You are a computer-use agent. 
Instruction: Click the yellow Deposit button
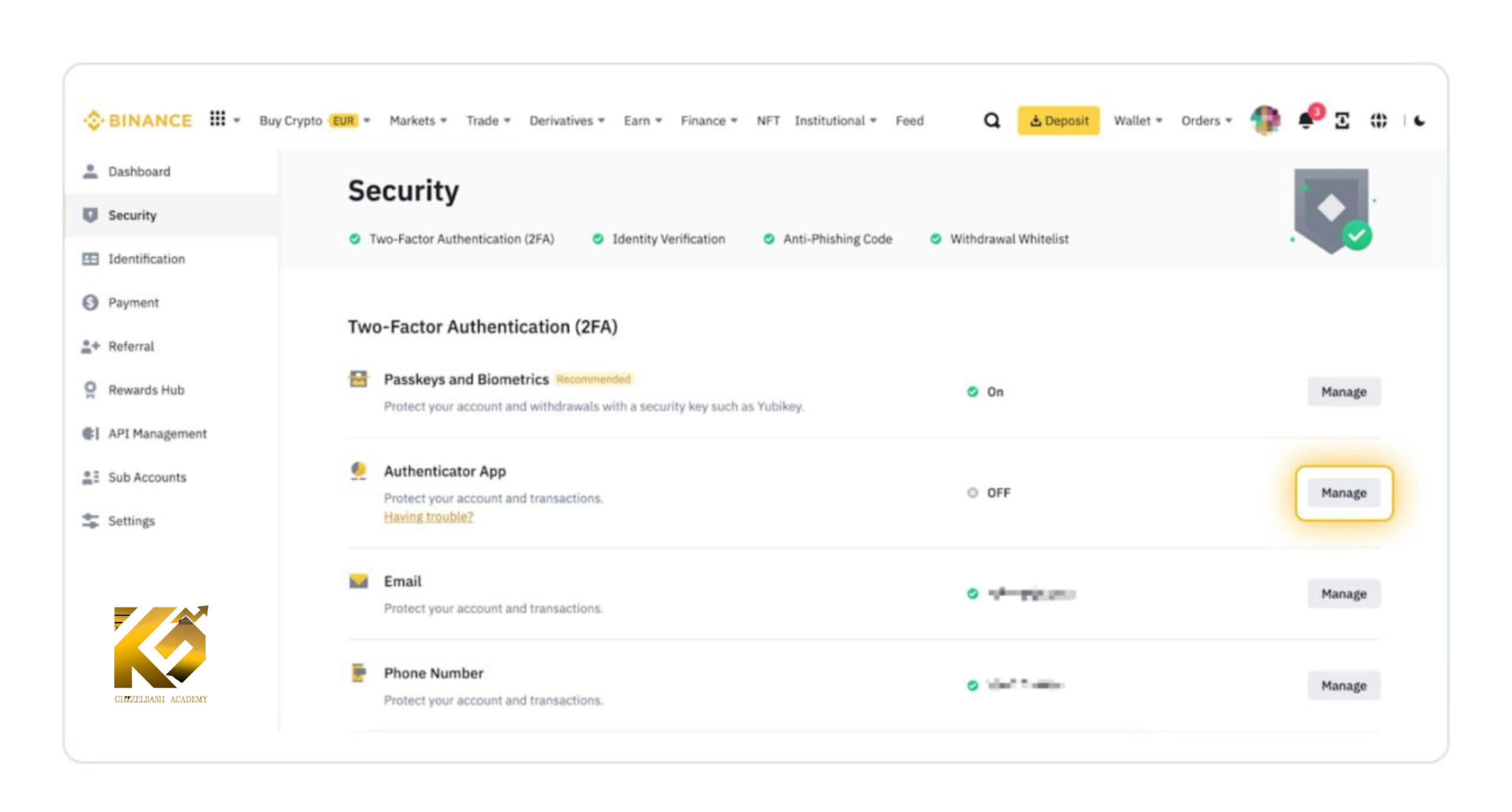1058,121
